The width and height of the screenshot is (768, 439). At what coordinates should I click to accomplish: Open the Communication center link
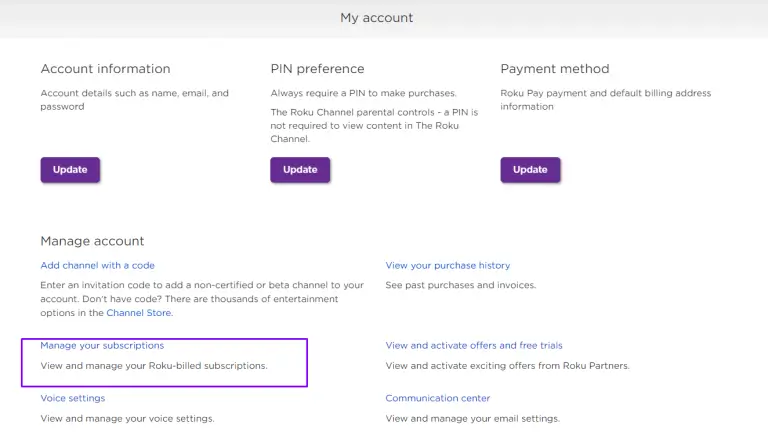pos(437,398)
